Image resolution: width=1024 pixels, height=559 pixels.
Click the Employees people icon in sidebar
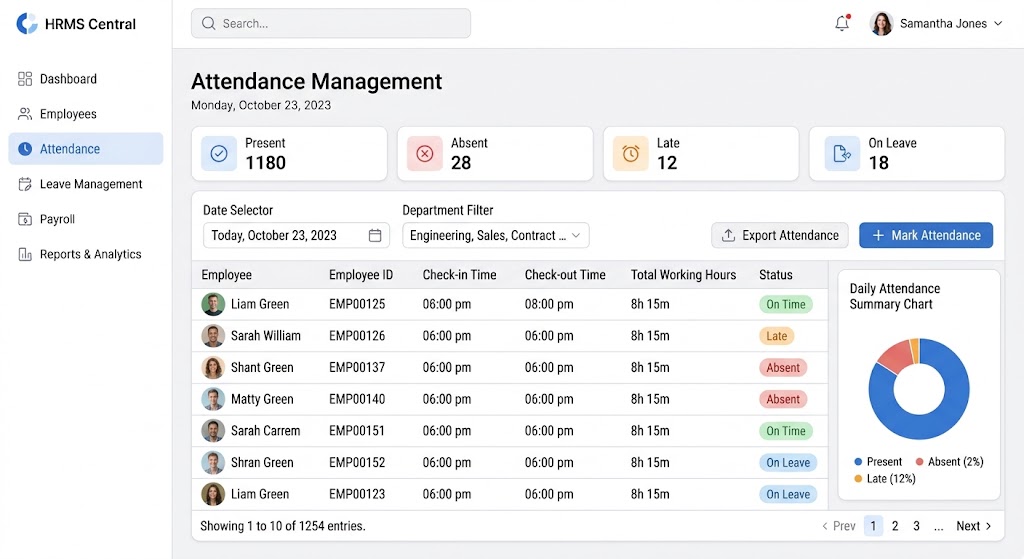(x=25, y=114)
